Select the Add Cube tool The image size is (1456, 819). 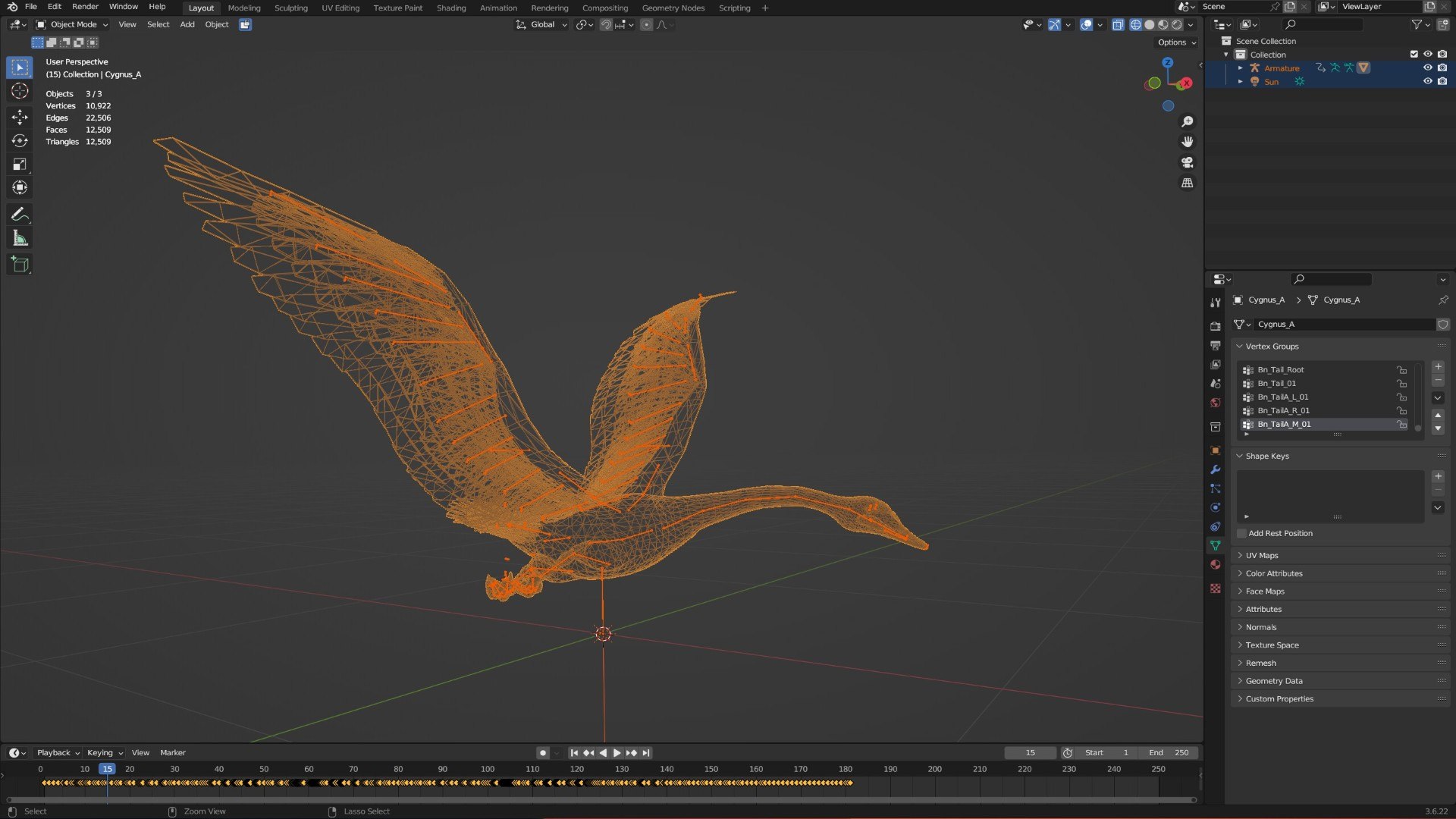[20, 265]
